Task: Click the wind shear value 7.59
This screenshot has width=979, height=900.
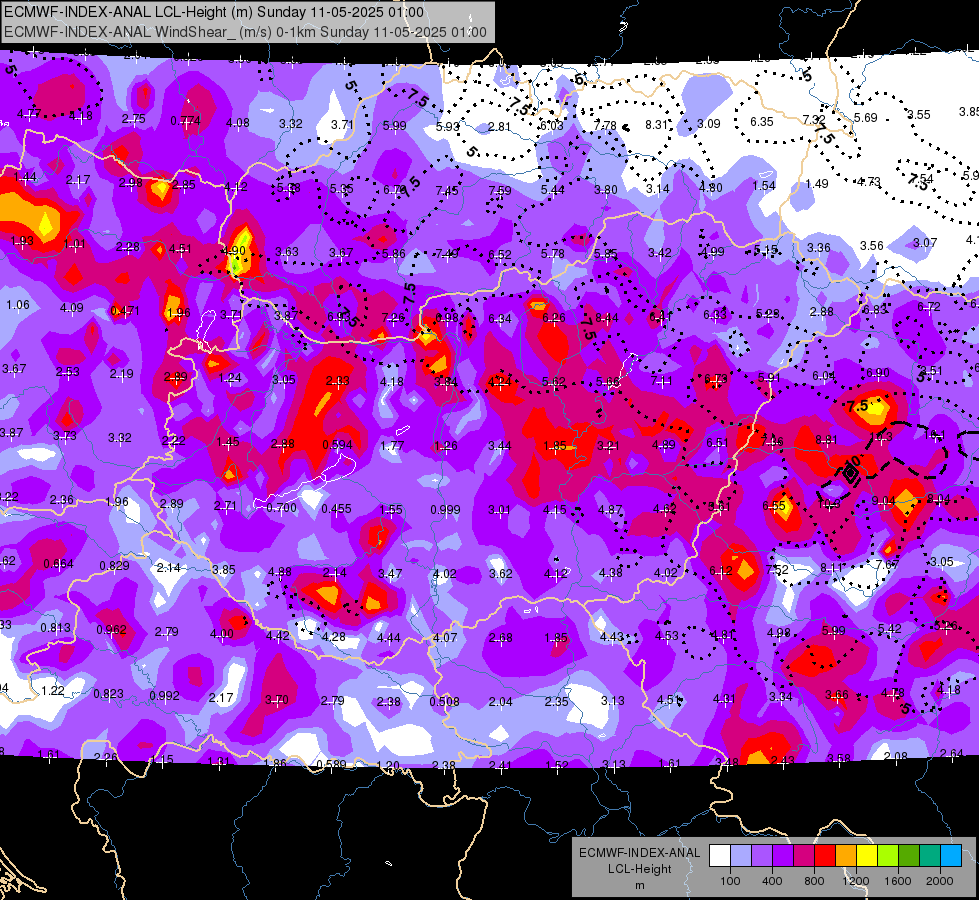Action: click(499, 190)
